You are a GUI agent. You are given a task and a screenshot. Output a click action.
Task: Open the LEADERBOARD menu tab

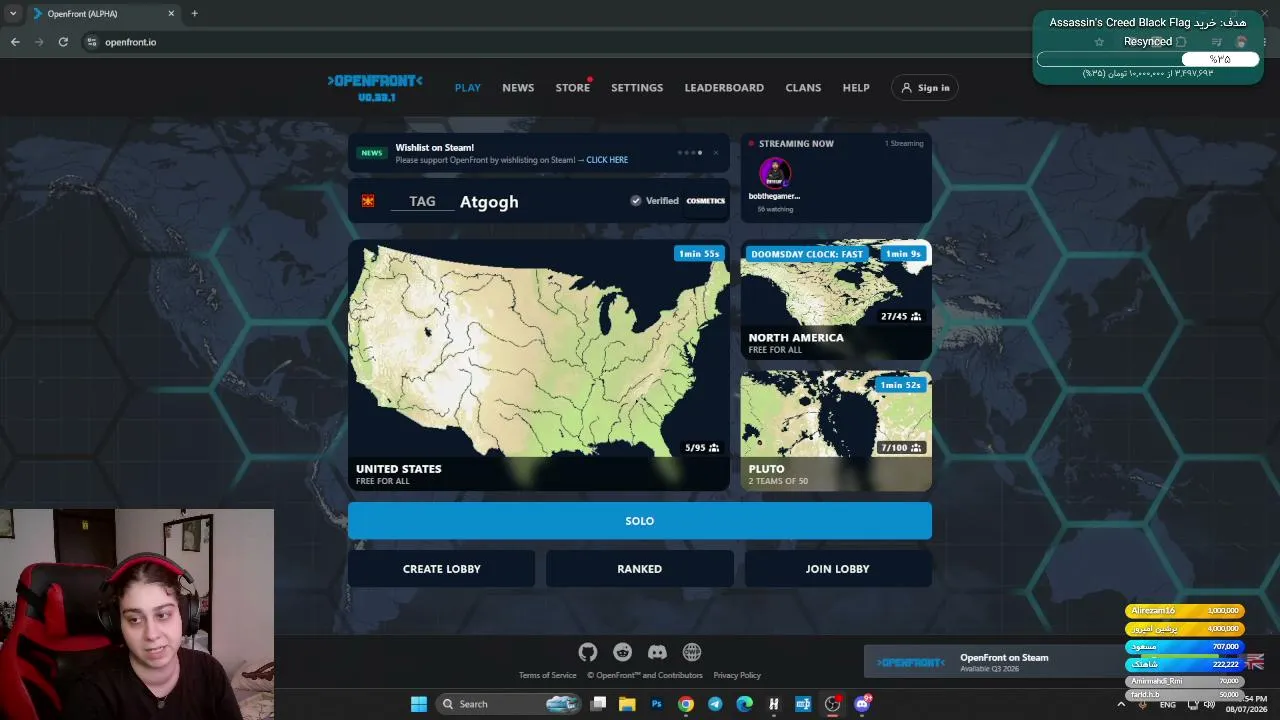[x=724, y=88]
